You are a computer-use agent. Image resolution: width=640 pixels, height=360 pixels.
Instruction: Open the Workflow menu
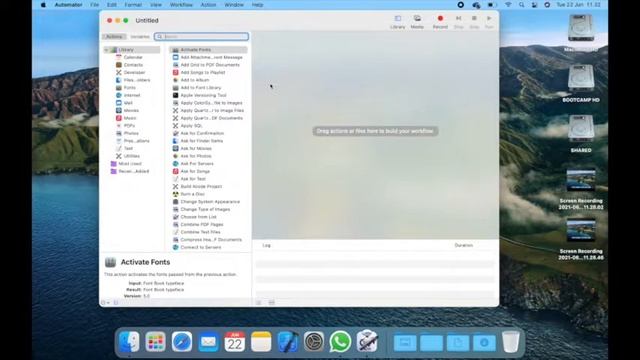(x=181, y=5)
